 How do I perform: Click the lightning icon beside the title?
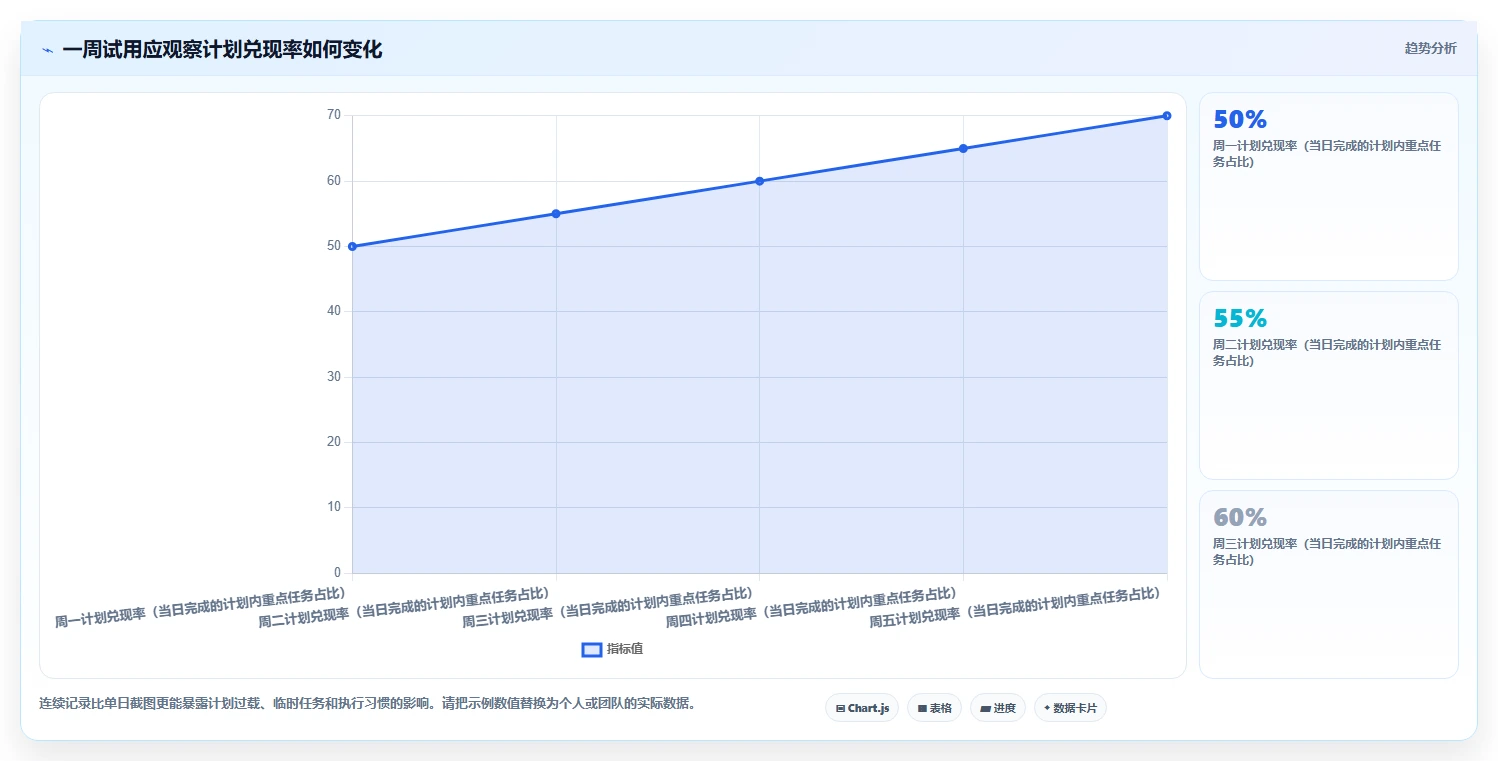click(47, 50)
